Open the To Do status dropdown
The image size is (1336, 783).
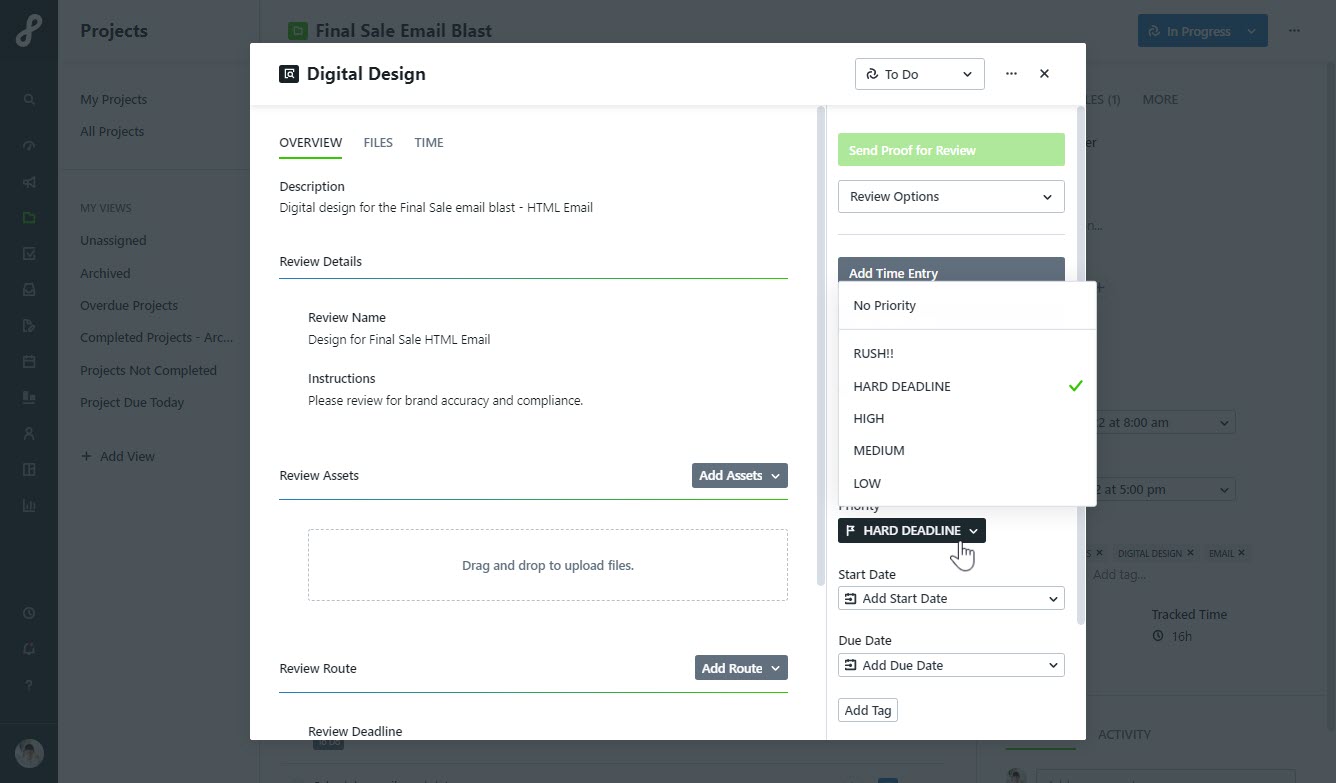(919, 74)
